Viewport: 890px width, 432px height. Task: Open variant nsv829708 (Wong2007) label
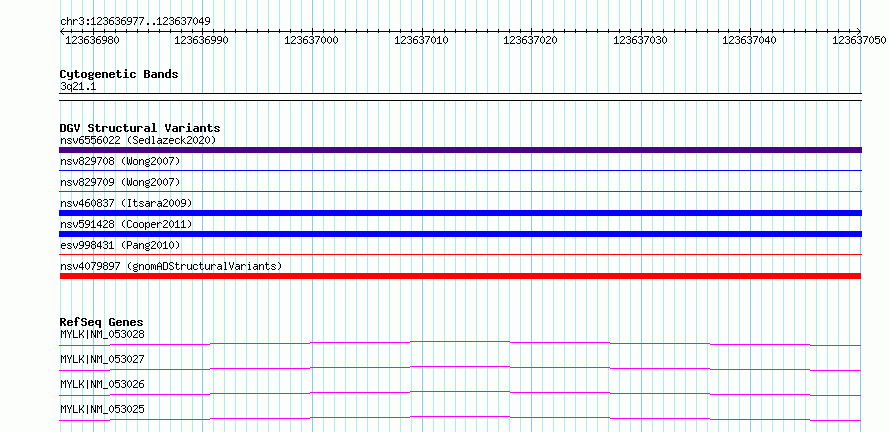pos(120,162)
